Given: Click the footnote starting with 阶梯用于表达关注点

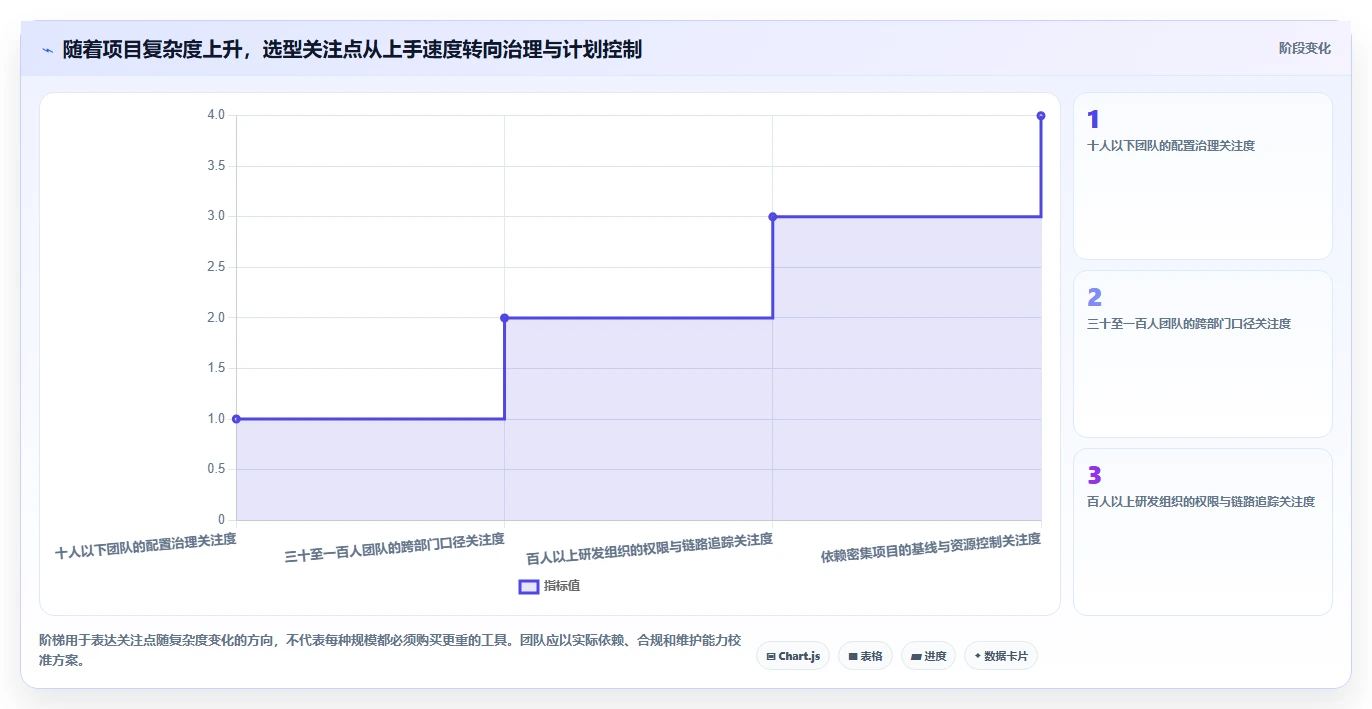Looking at the screenshot, I should point(390,650).
